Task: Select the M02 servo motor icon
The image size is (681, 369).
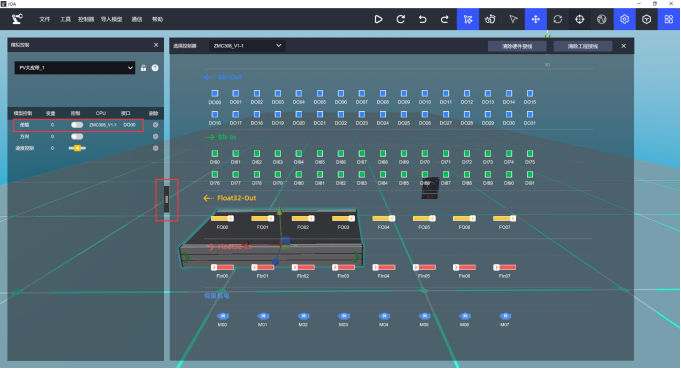Action: 303,316
